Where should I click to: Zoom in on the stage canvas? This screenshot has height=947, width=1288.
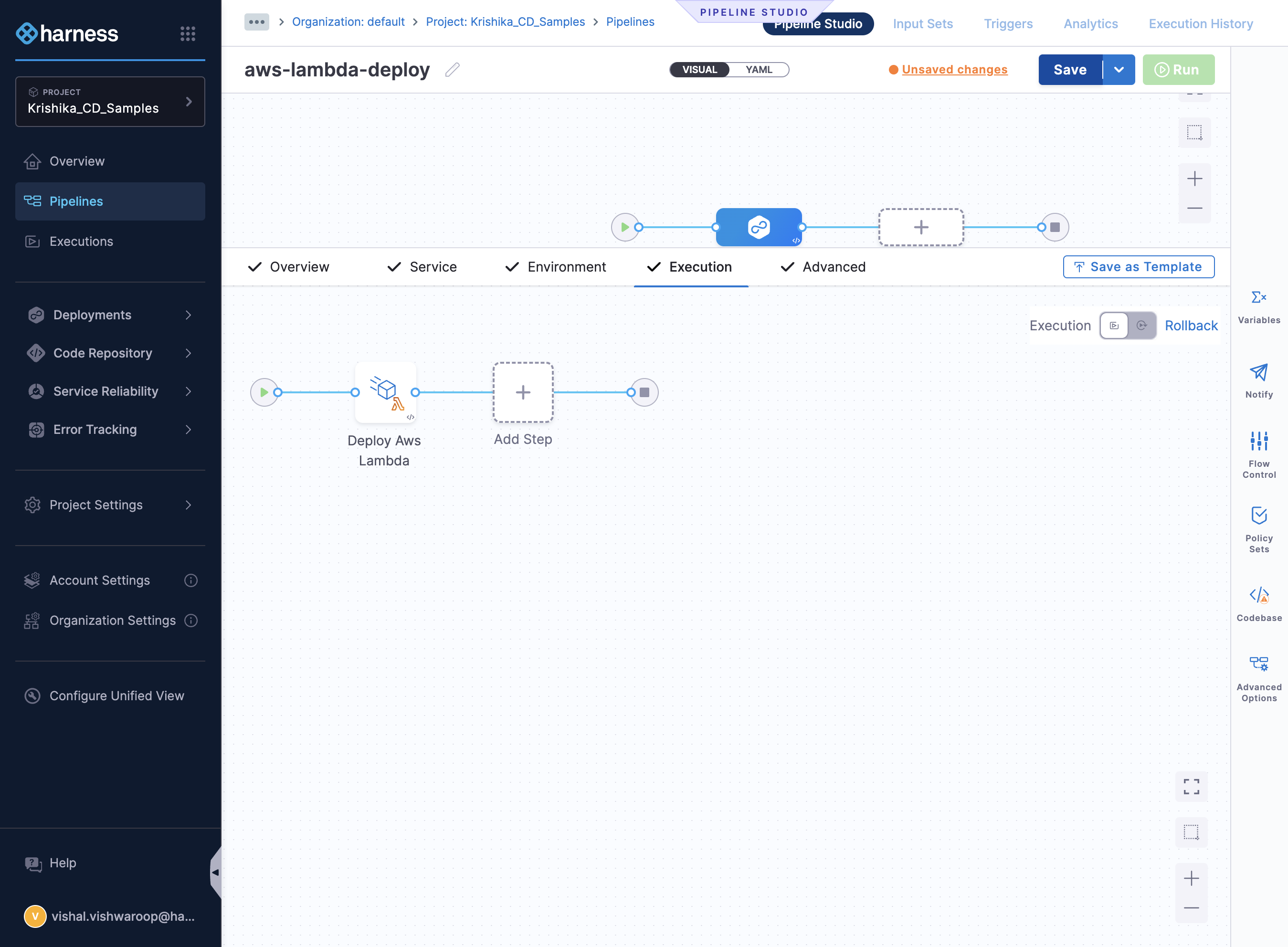pos(1194,179)
